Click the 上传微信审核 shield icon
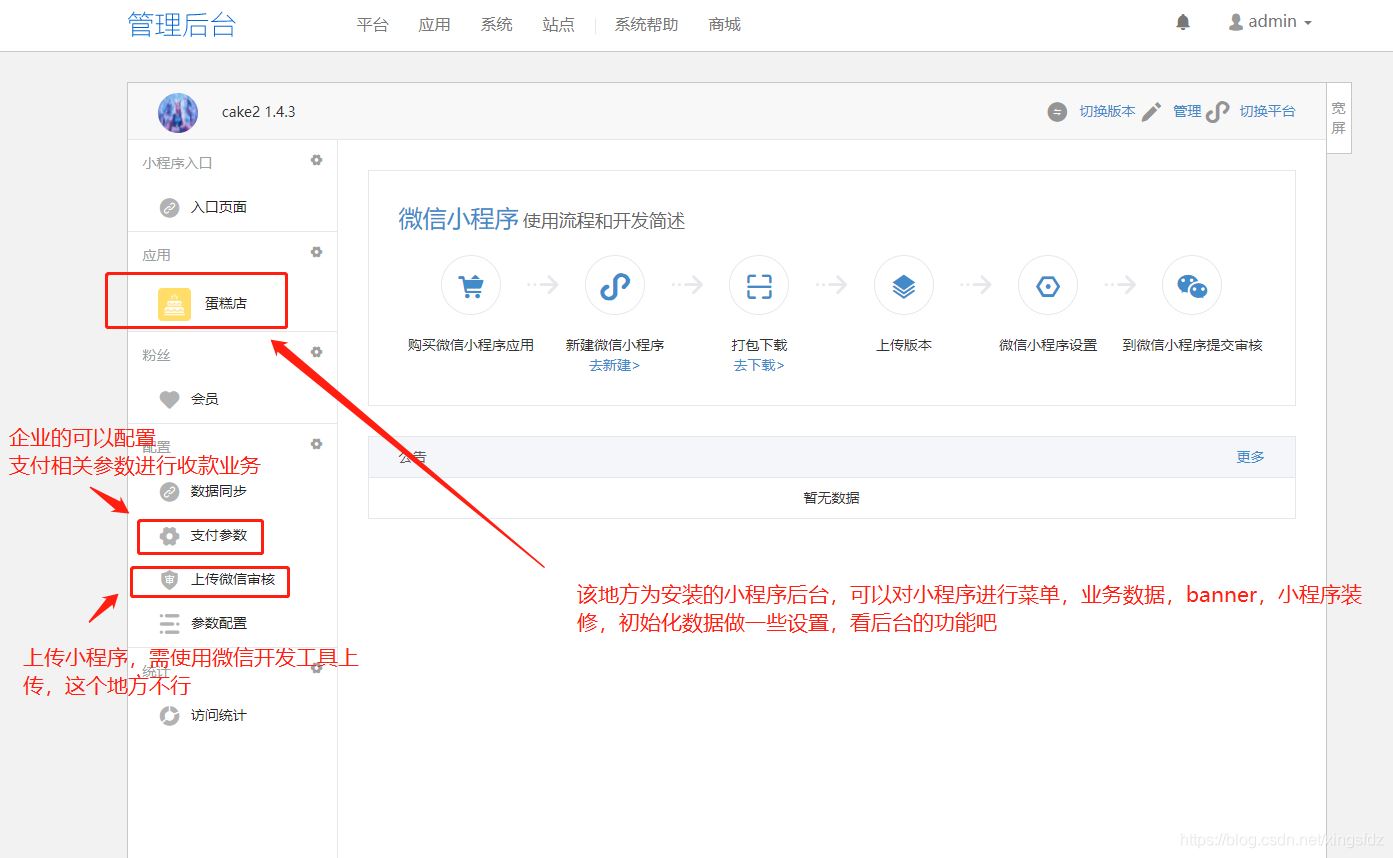The width and height of the screenshot is (1393, 858). coord(170,580)
